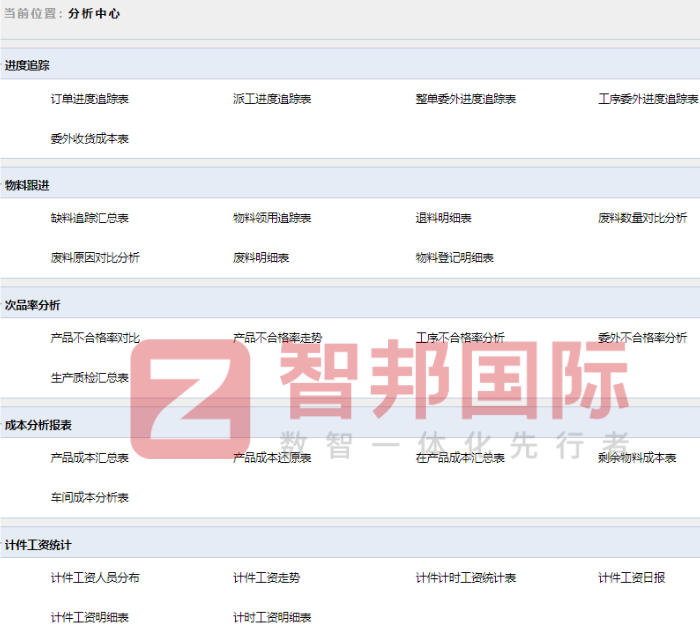Select 产品成本汇总表 link

pos(89,458)
